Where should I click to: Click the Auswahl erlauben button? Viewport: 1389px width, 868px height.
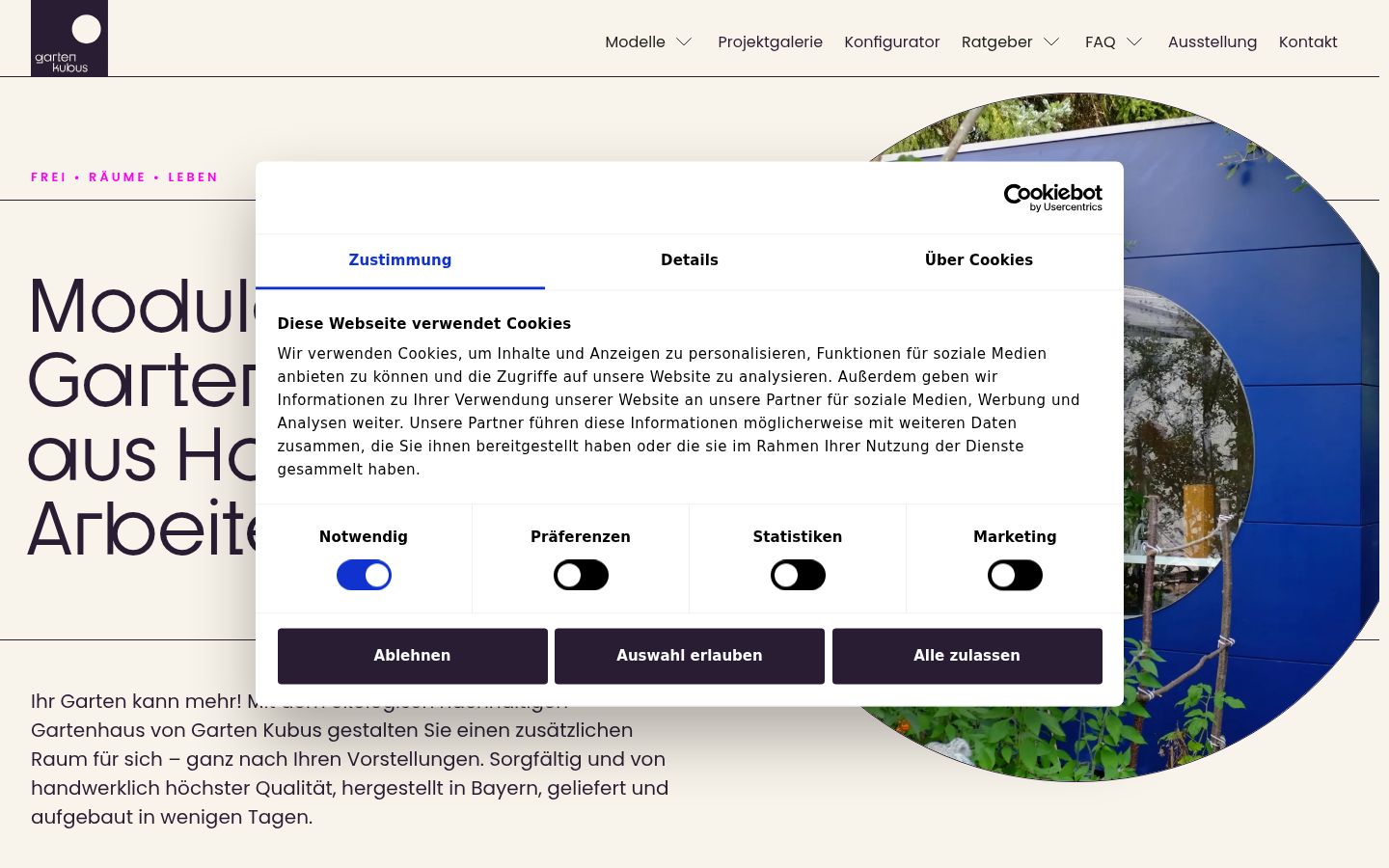[x=690, y=656]
